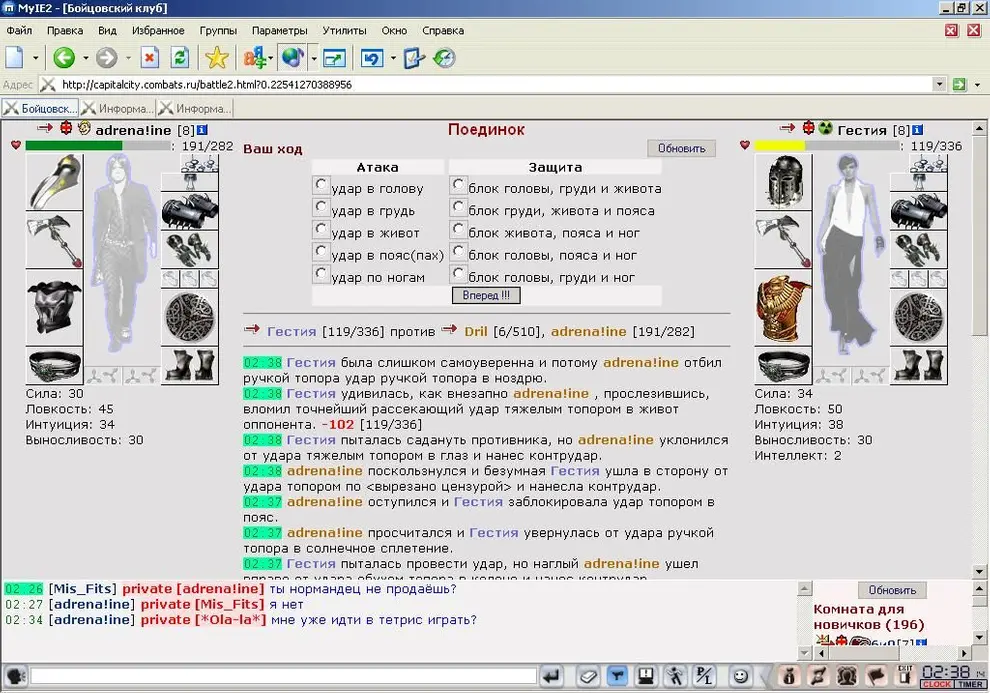
Task: Click the green Back navigation arrow
Action: (x=64, y=58)
